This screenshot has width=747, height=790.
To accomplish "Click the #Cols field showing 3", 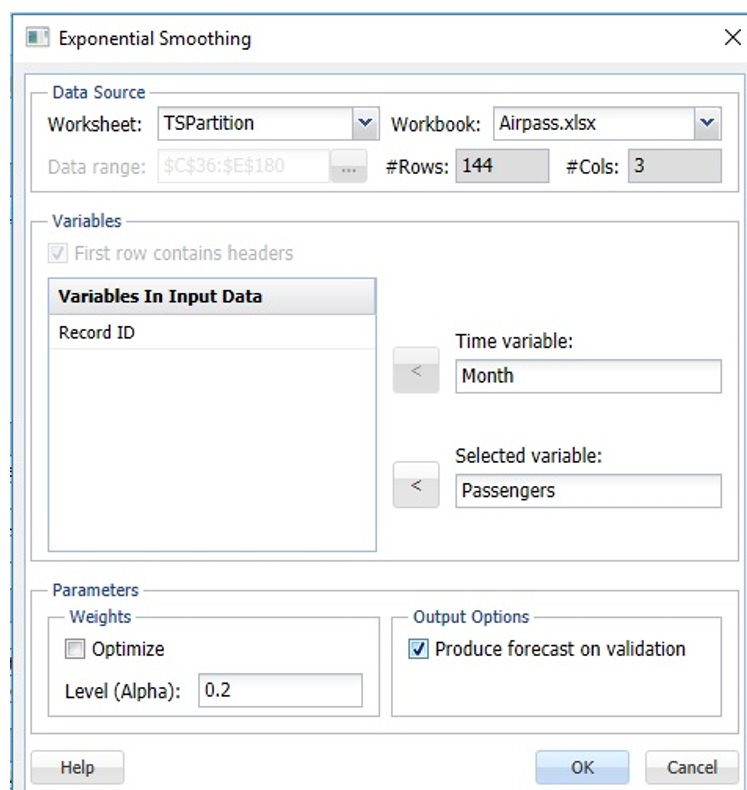I will [x=674, y=166].
